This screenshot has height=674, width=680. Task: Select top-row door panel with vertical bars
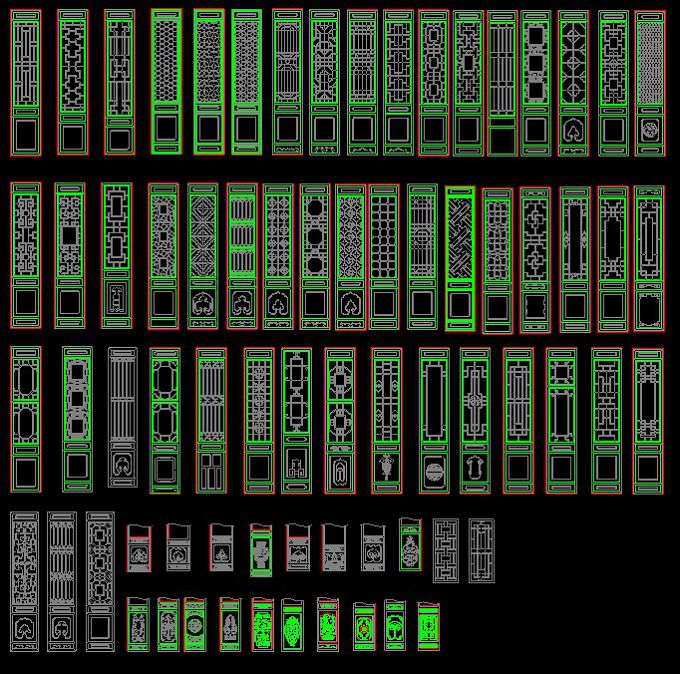pyautogui.click(x=502, y=82)
